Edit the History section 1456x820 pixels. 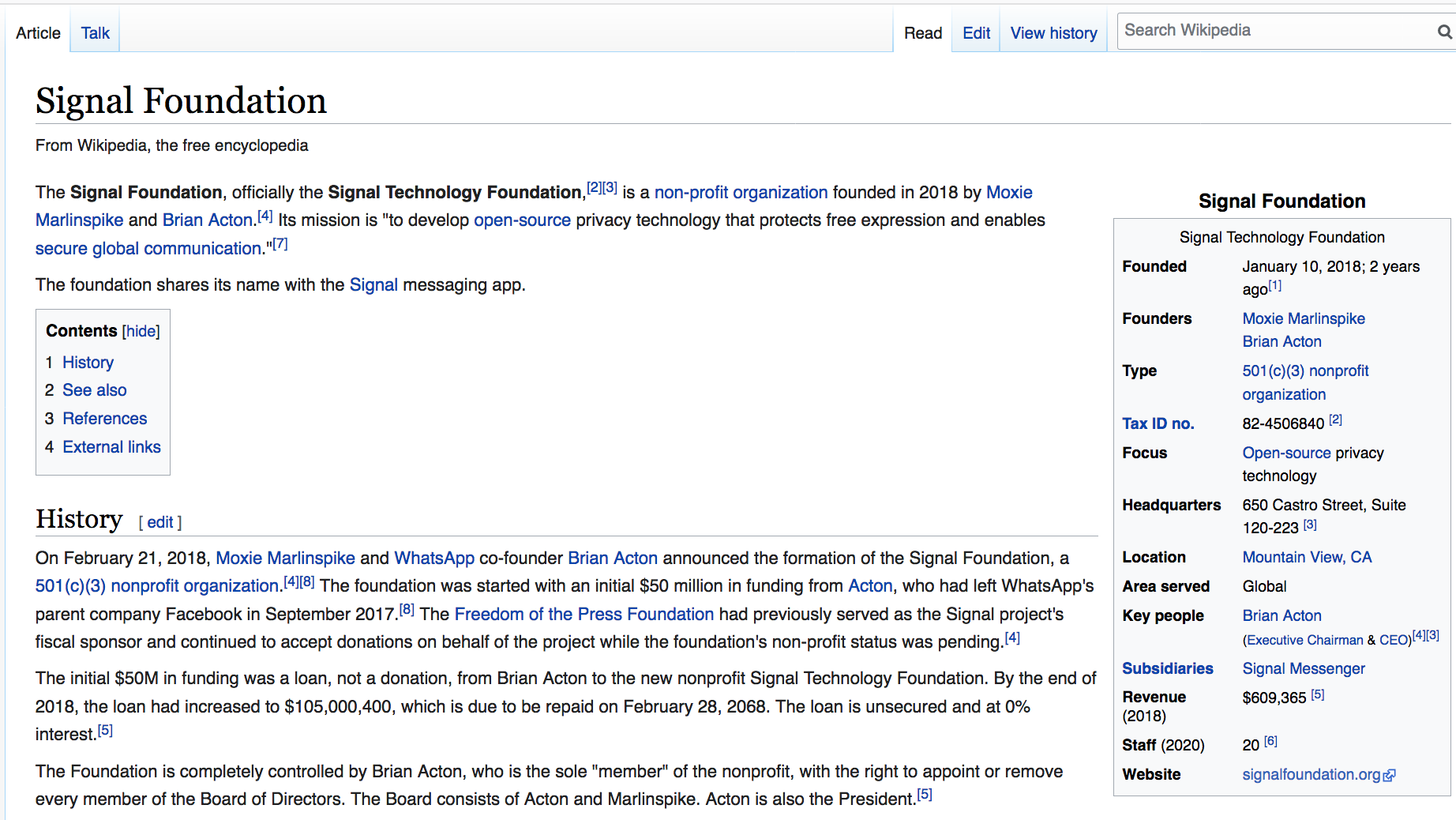[x=160, y=522]
